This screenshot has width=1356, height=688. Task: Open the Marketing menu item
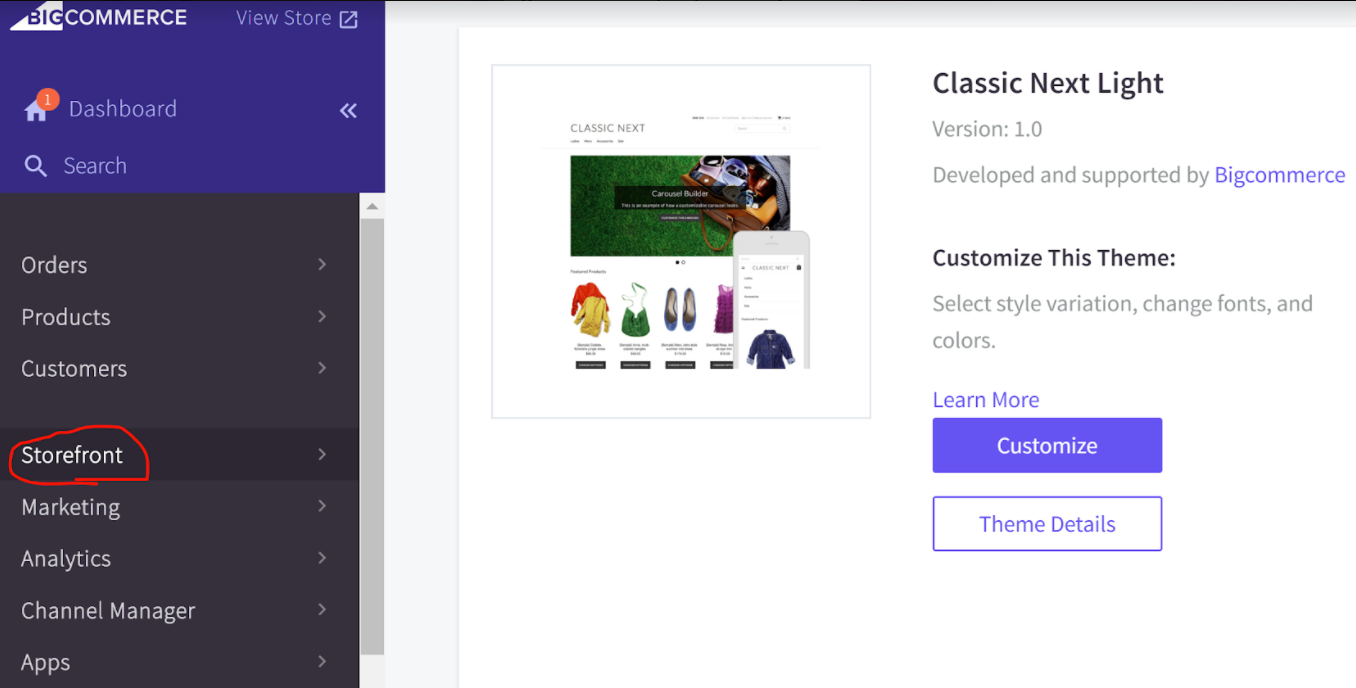(71, 507)
